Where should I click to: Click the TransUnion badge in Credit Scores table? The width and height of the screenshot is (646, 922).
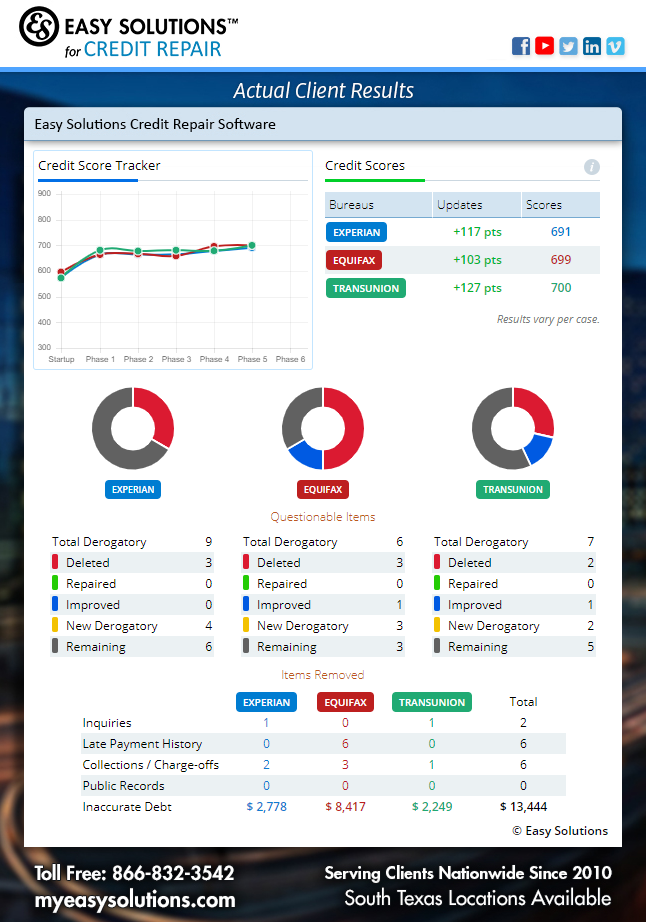(x=366, y=288)
